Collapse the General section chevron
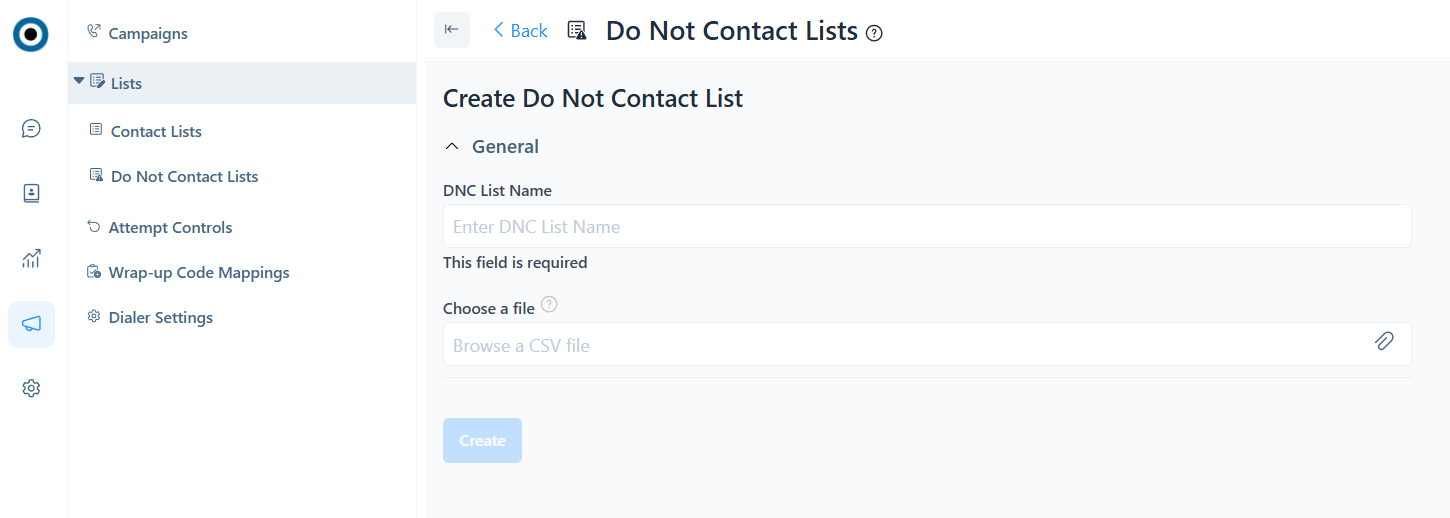The width and height of the screenshot is (1450, 518). tap(453, 147)
